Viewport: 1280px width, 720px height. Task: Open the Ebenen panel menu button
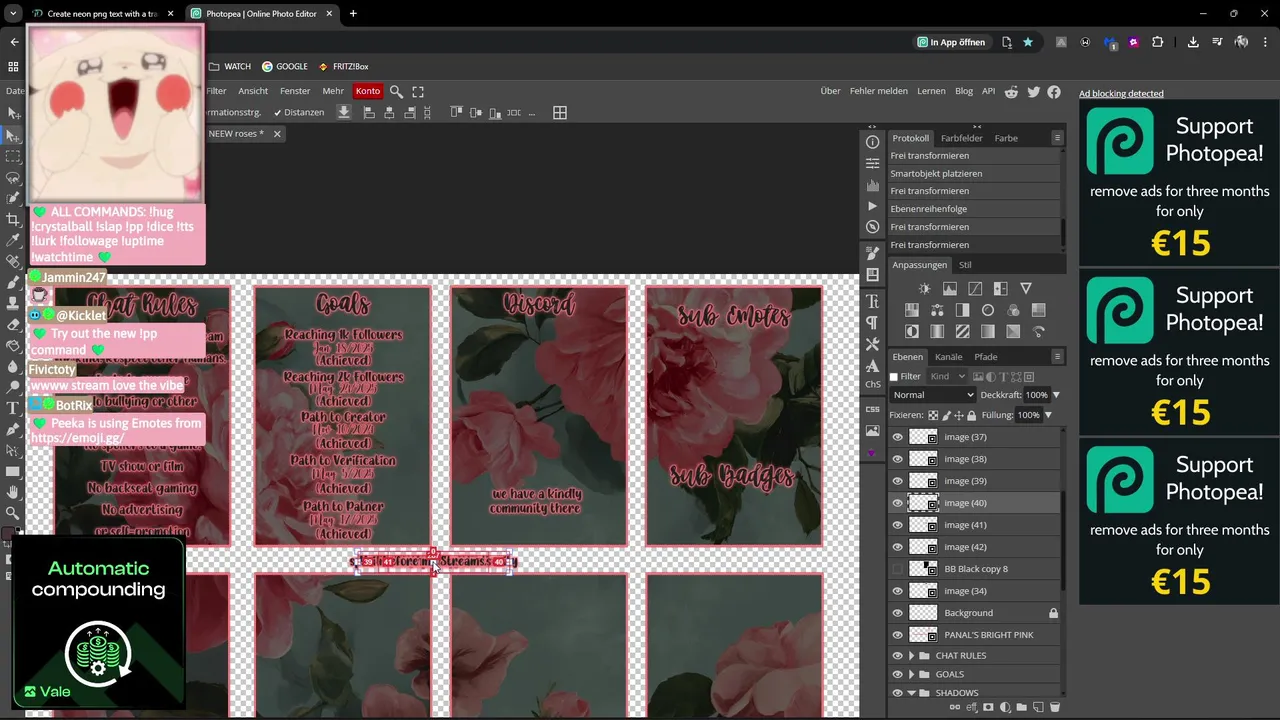pyautogui.click(x=1057, y=357)
